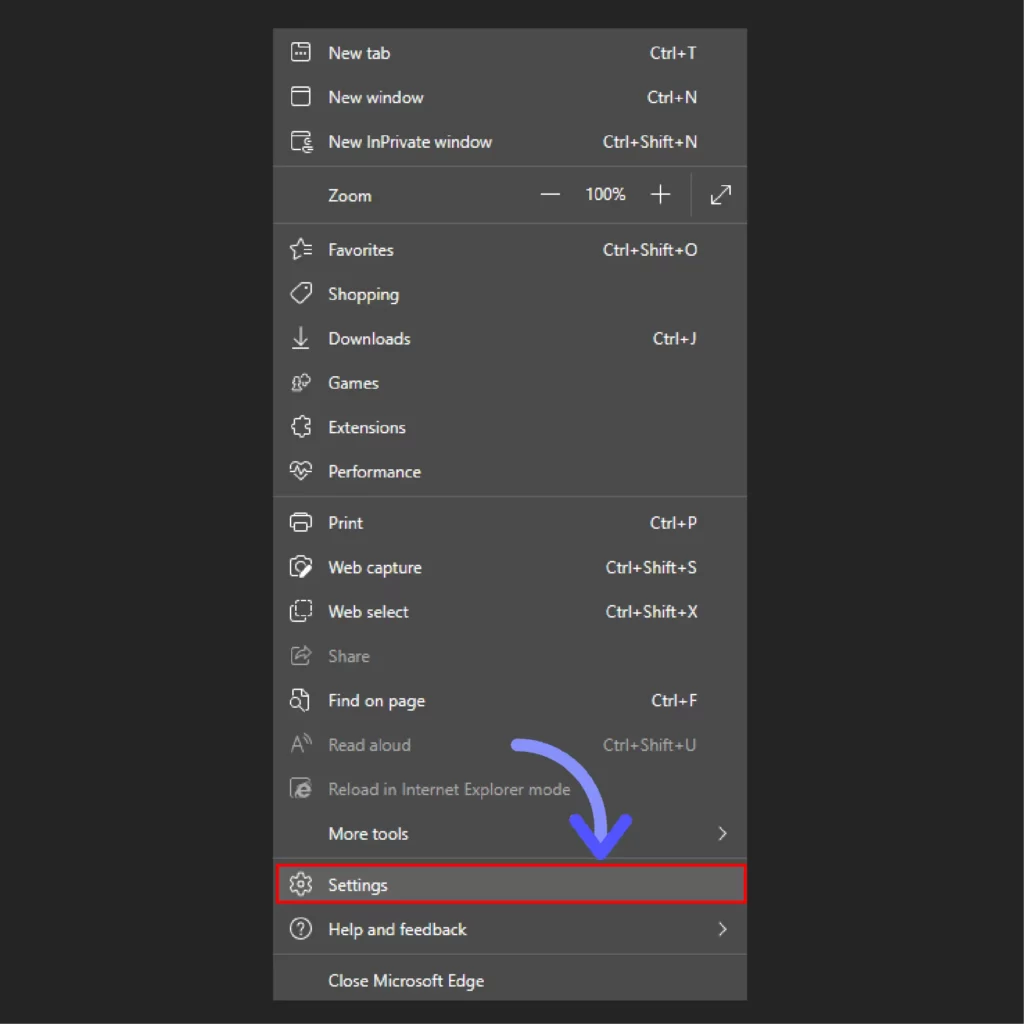Viewport: 1024px width, 1024px height.
Task: Open the Settings menu entry
Action: (x=509, y=885)
